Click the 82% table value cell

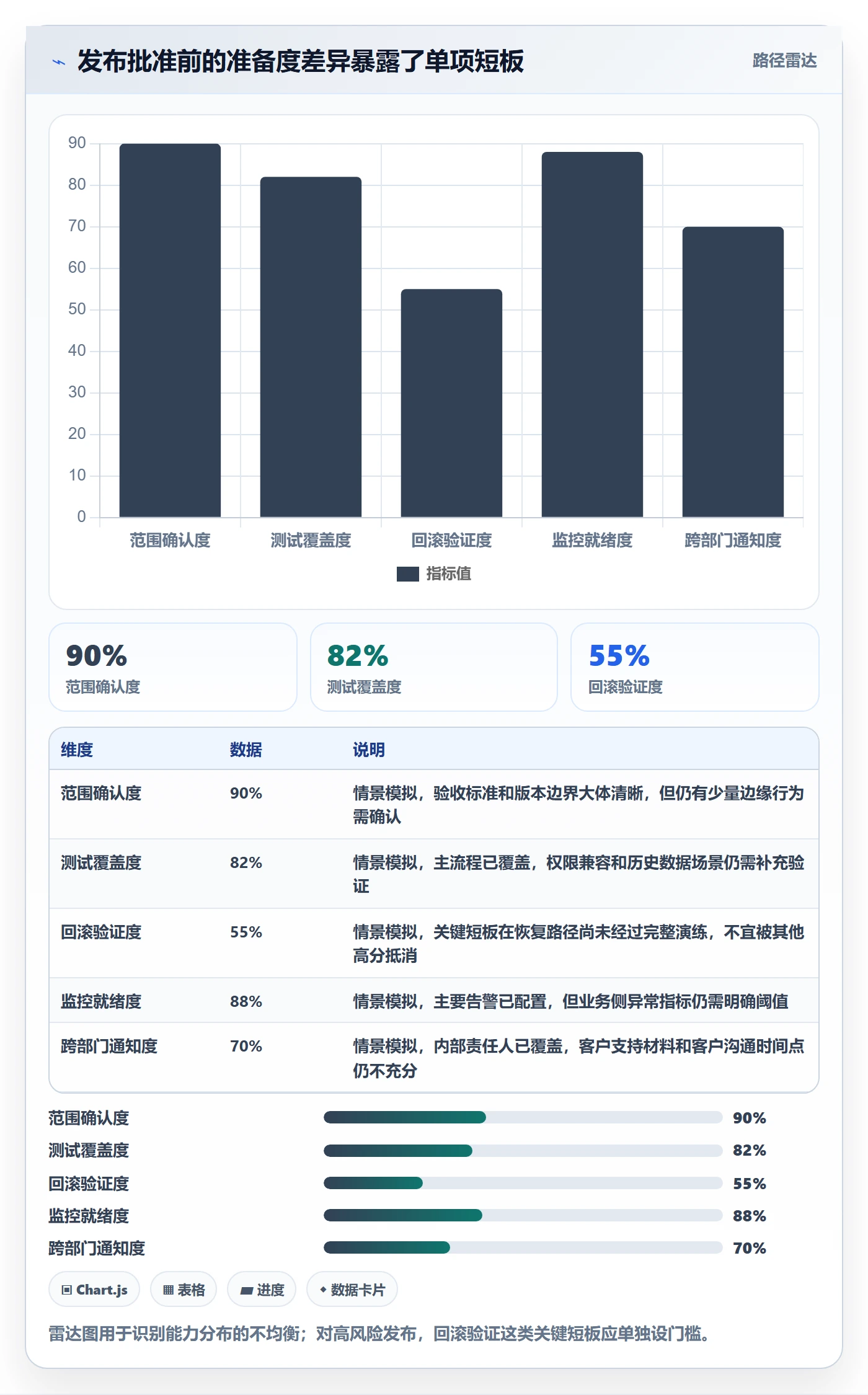246,862
